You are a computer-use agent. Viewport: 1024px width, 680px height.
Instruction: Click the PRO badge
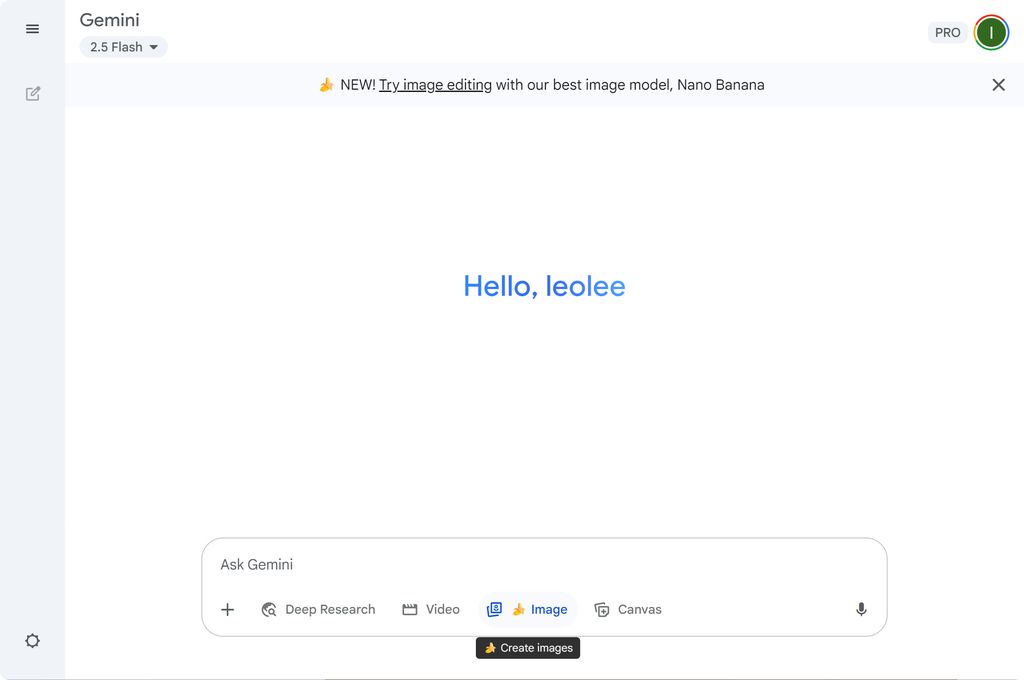[x=947, y=33]
